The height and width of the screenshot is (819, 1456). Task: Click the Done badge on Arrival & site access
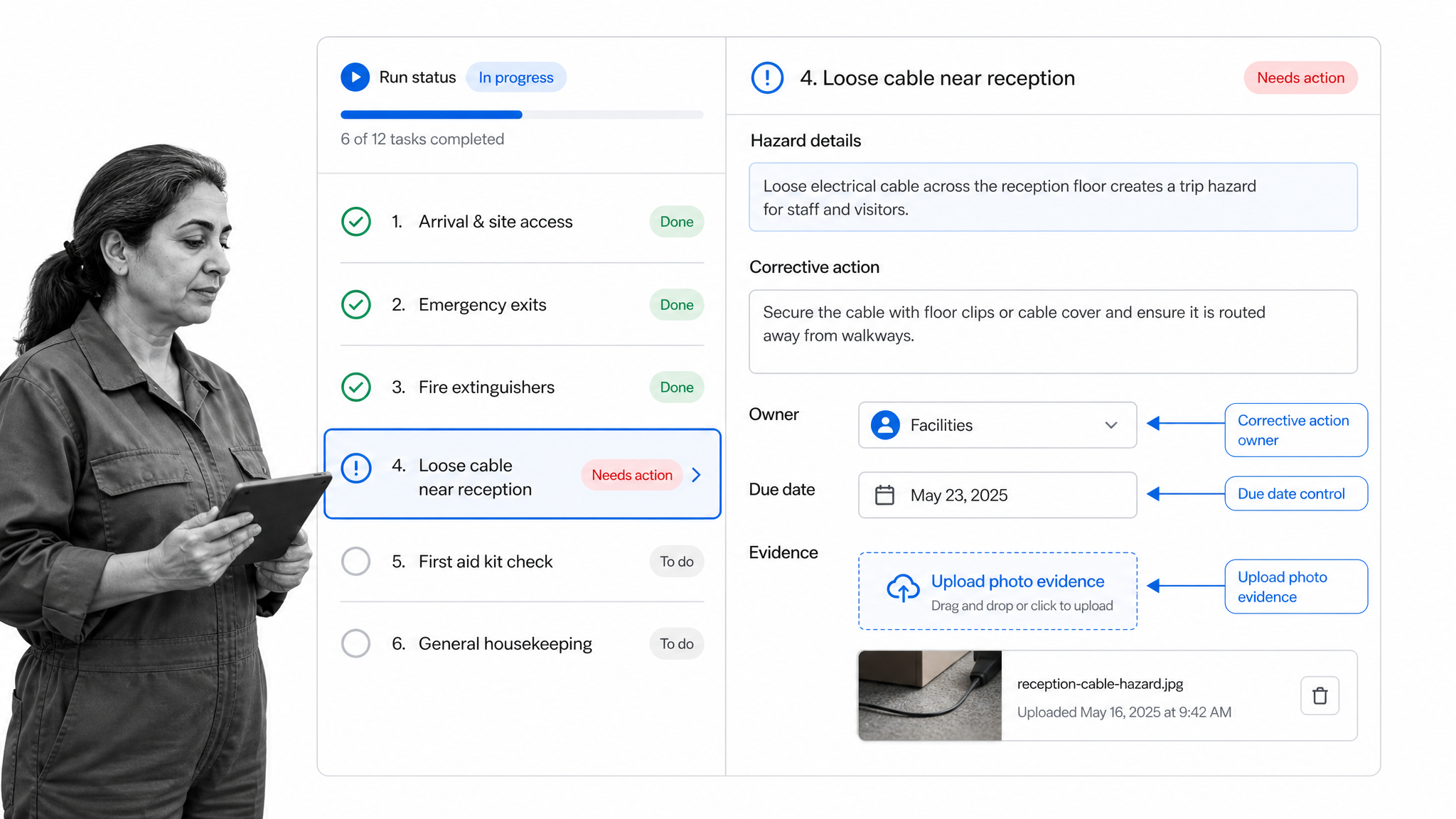(x=676, y=222)
